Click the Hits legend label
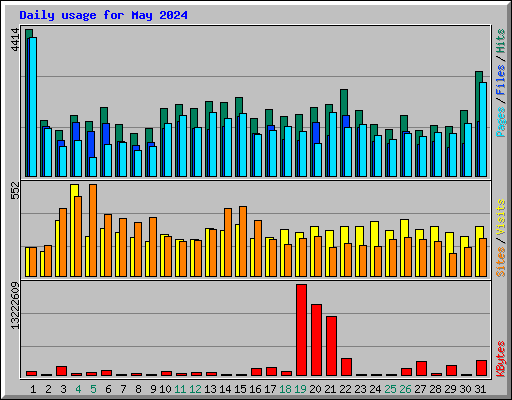Viewport: 512px width, 400px height. point(501,41)
